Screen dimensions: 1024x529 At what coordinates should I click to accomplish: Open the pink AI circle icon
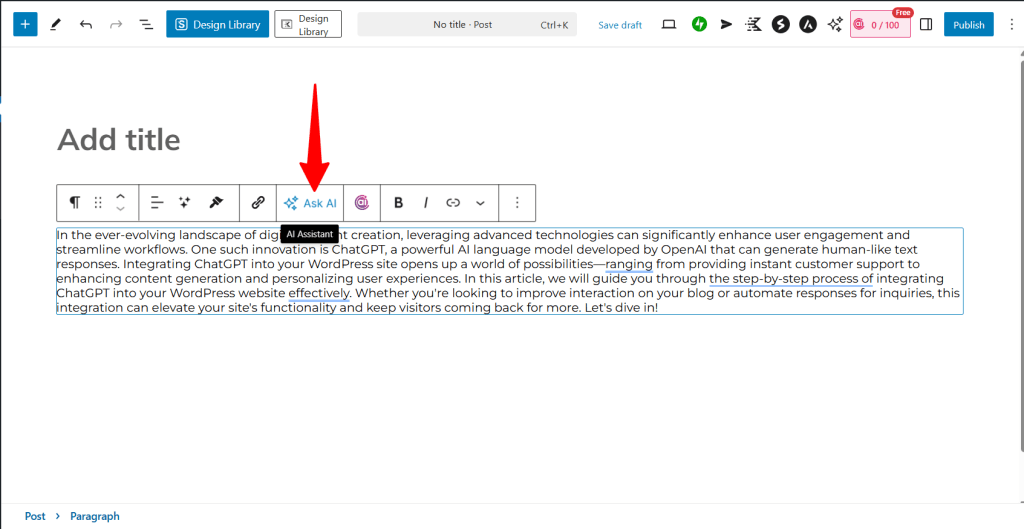pos(362,202)
